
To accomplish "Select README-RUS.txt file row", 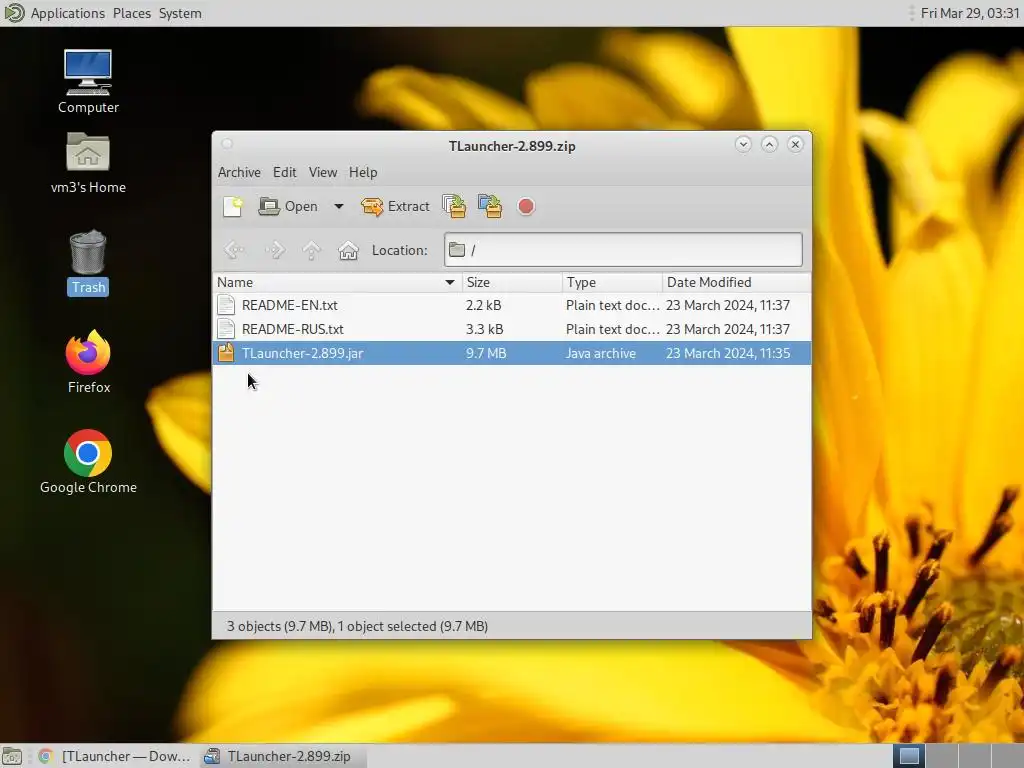I will tap(512, 329).
